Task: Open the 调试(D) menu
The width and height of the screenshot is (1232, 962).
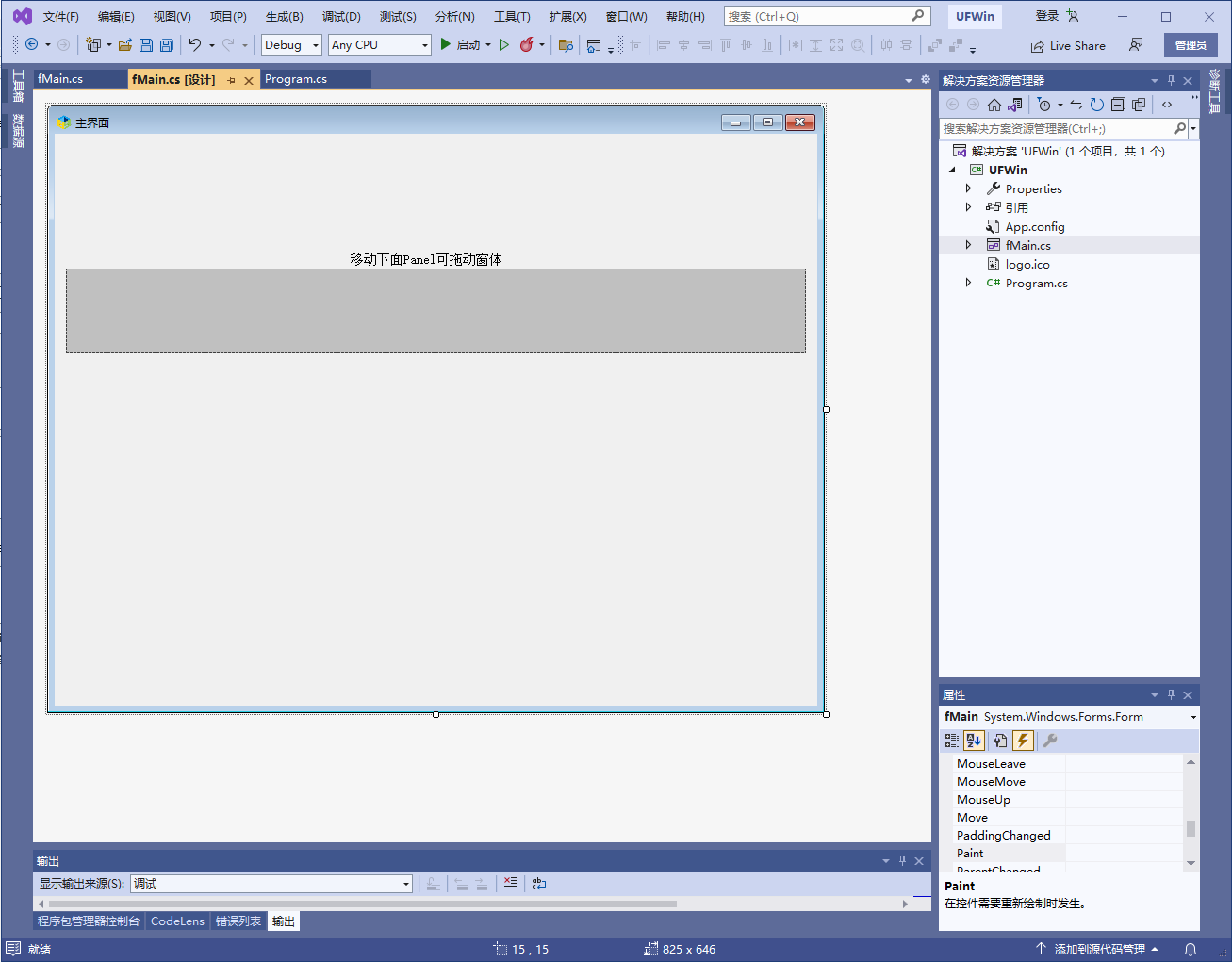Action: (x=341, y=17)
